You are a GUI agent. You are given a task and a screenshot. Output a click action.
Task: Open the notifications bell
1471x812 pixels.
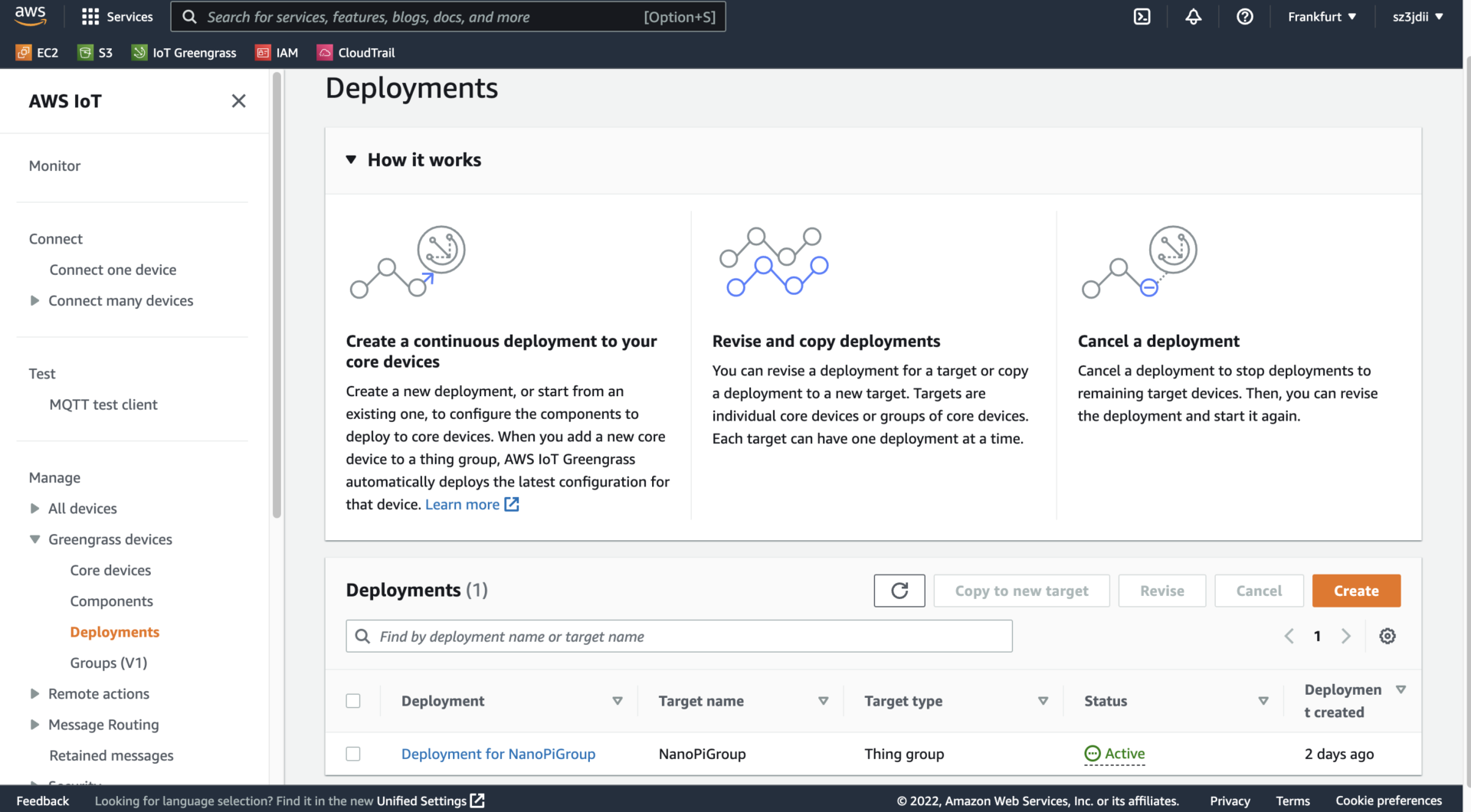coord(1193,16)
